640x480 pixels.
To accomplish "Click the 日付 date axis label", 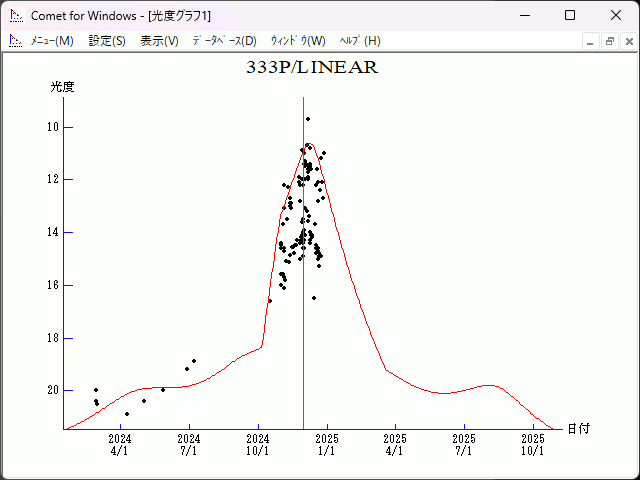I will (578, 429).
